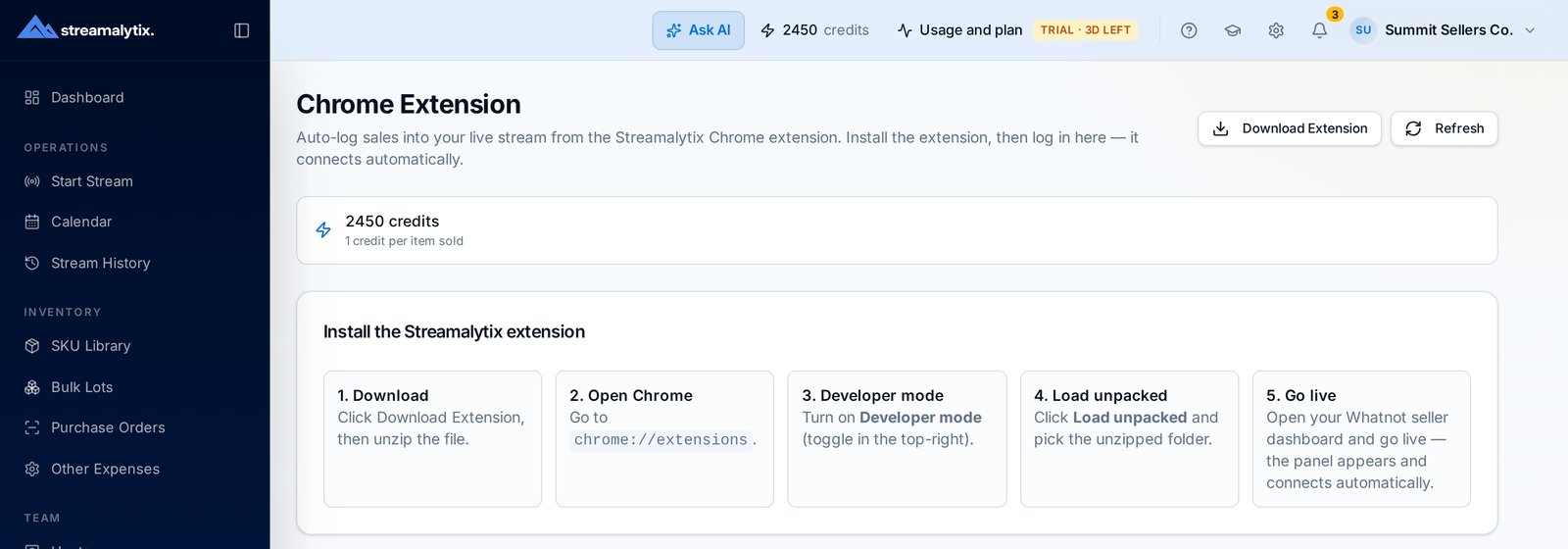The image size is (1568, 549).
Task: Click the Stream History clock icon
Action: coord(32,263)
